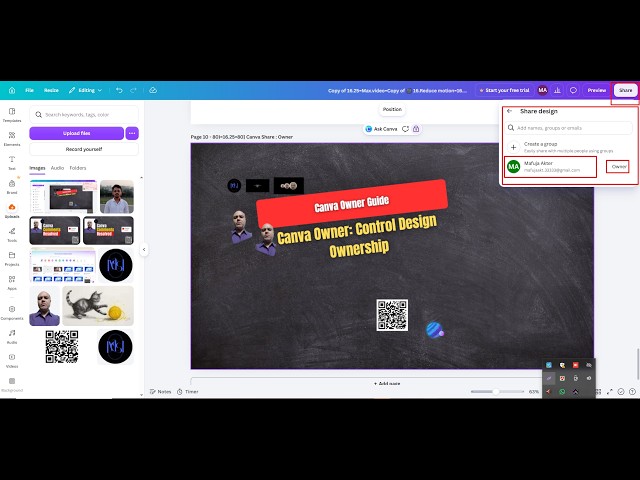Image resolution: width=640 pixels, height=480 pixels.
Task: Open upload more options three-dot button
Action: (x=132, y=133)
